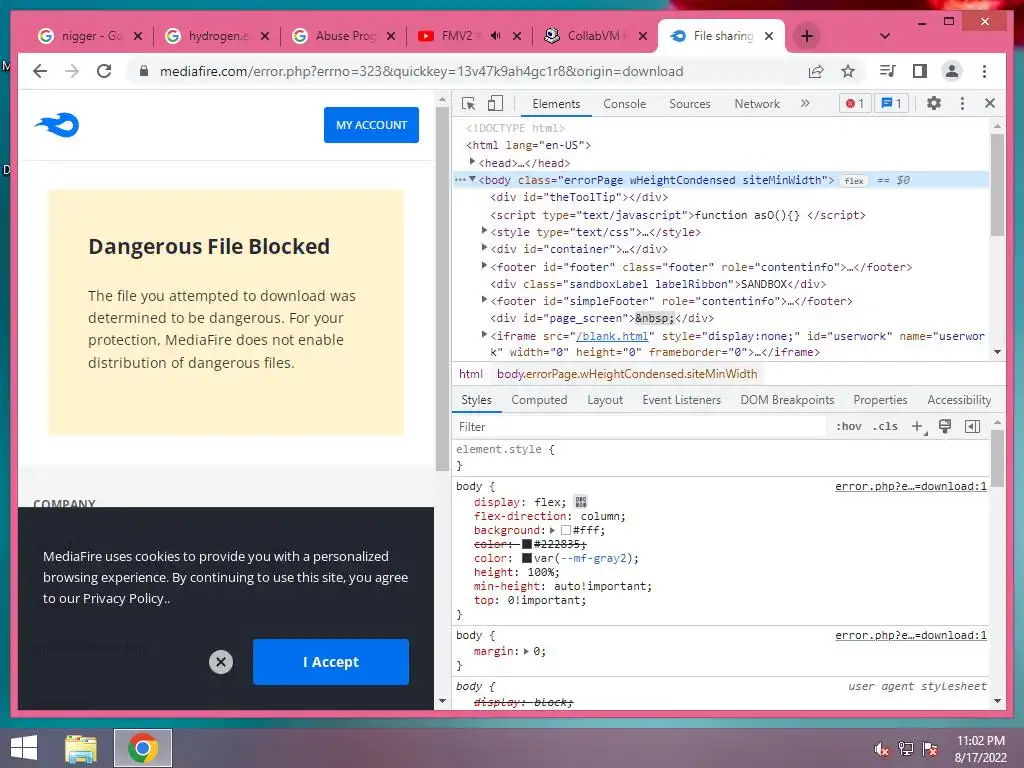
Task: Bookmark this tab with the star
Action: tap(848, 71)
